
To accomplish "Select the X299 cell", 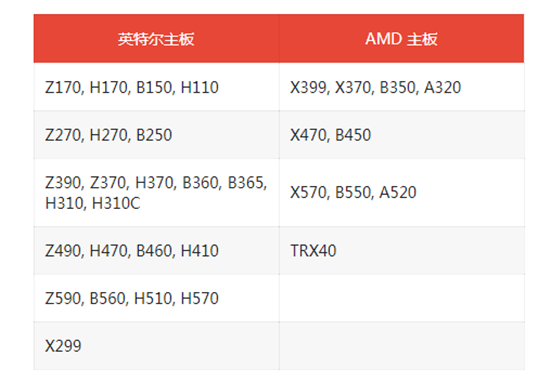I will 156,346.
